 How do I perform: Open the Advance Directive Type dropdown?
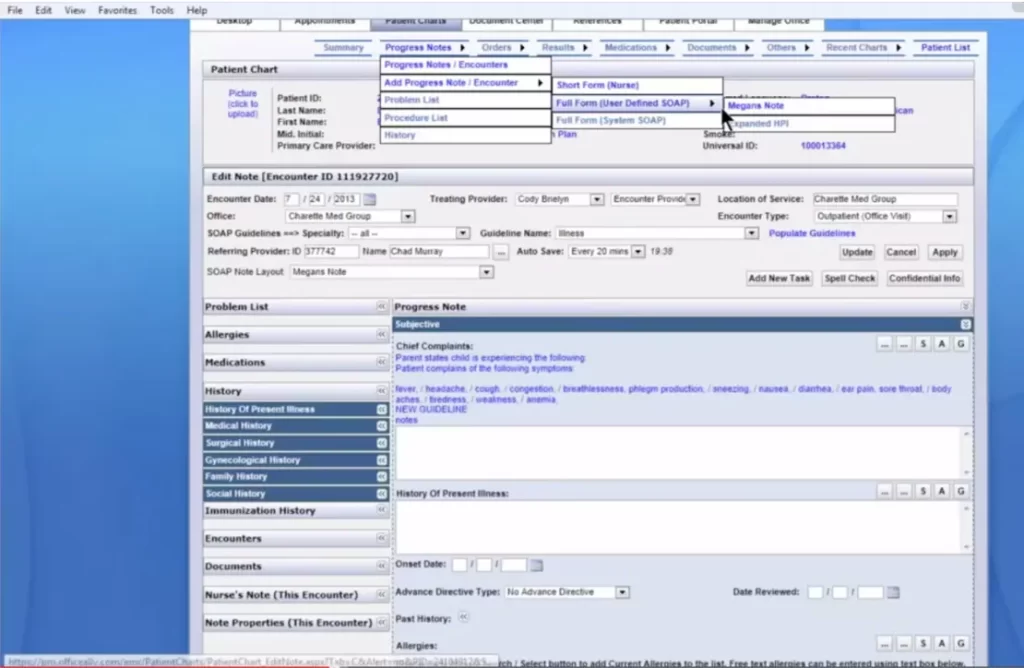622,592
